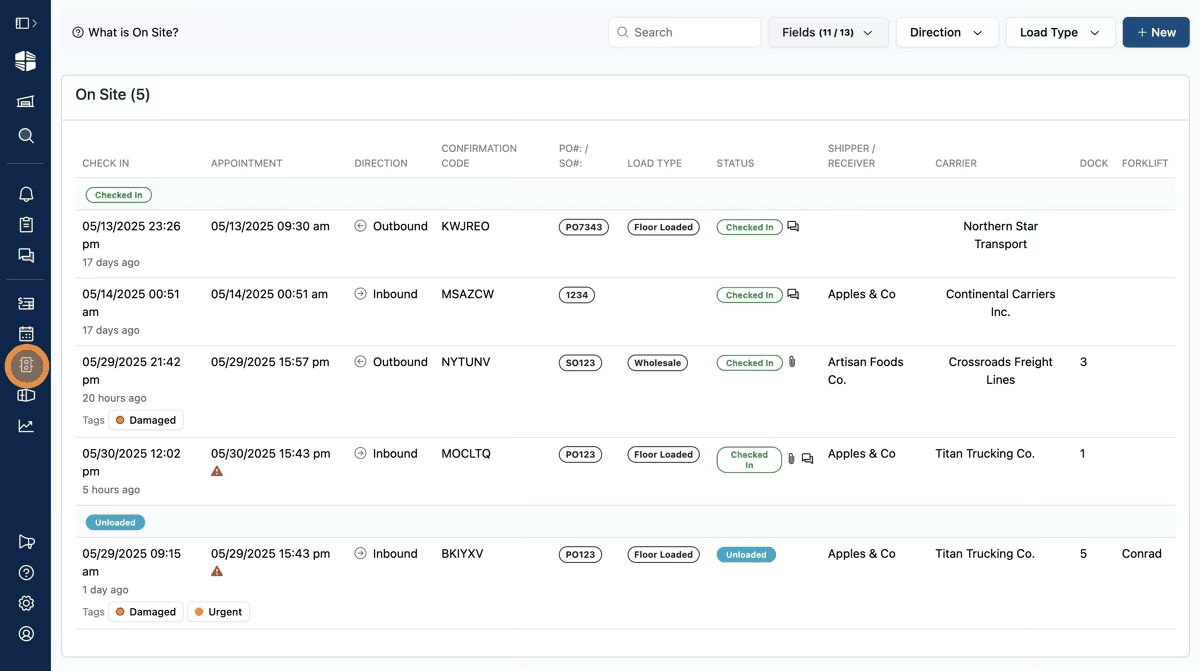The width and height of the screenshot is (1200, 671).
Task: Focus the Search input field
Action: pos(685,32)
